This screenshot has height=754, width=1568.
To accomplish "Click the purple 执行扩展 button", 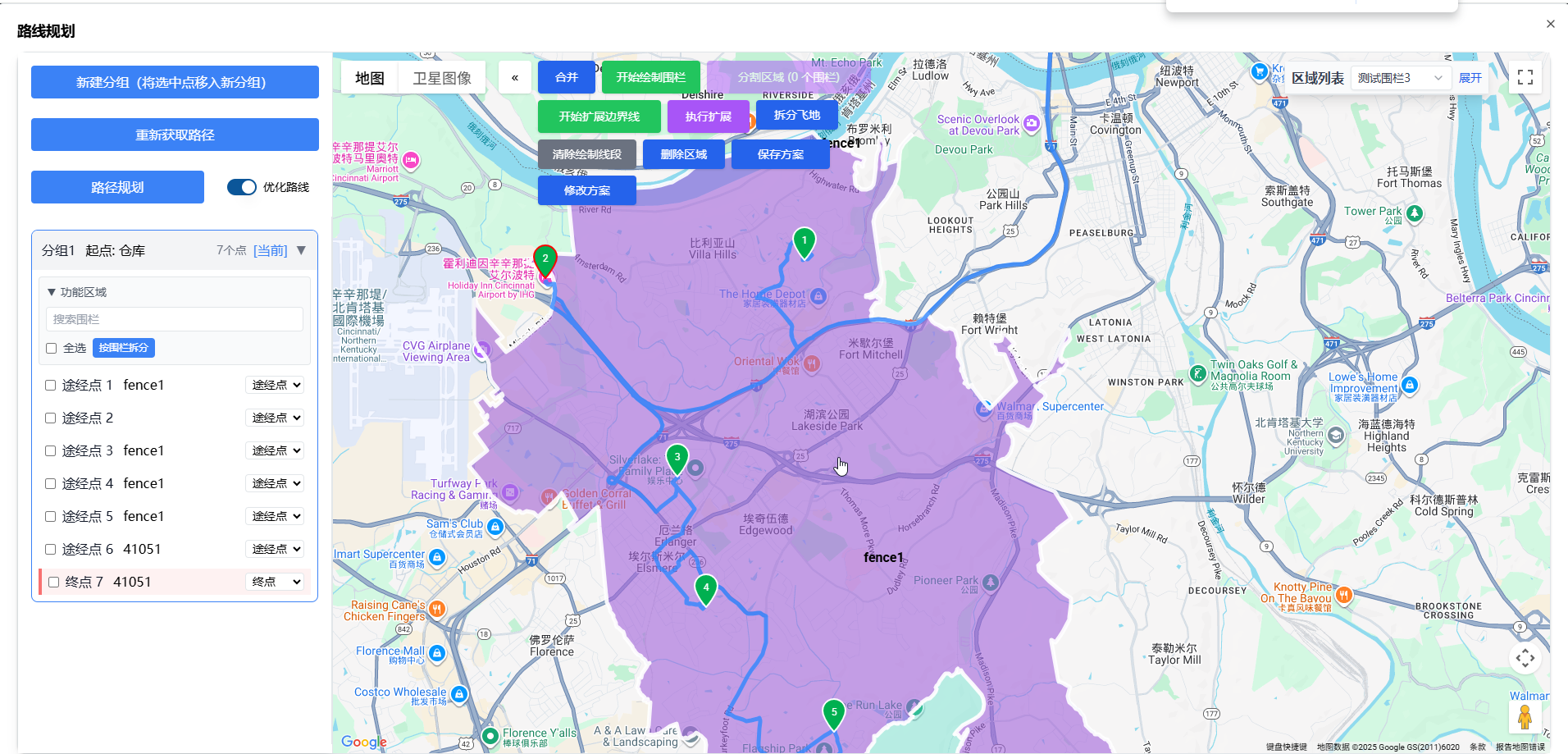I will click(x=708, y=117).
